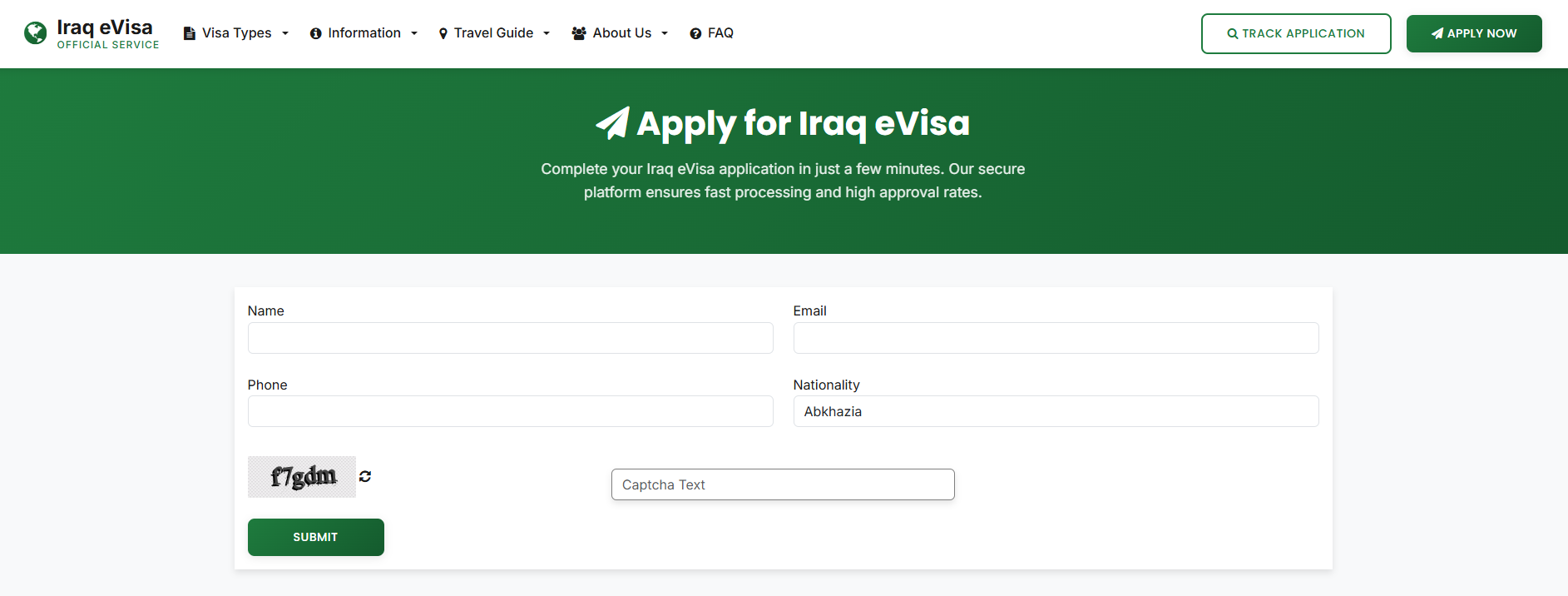Viewport: 1568px width, 596px height.
Task: Click the paper plane icon in the page heading
Action: click(x=613, y=123)
